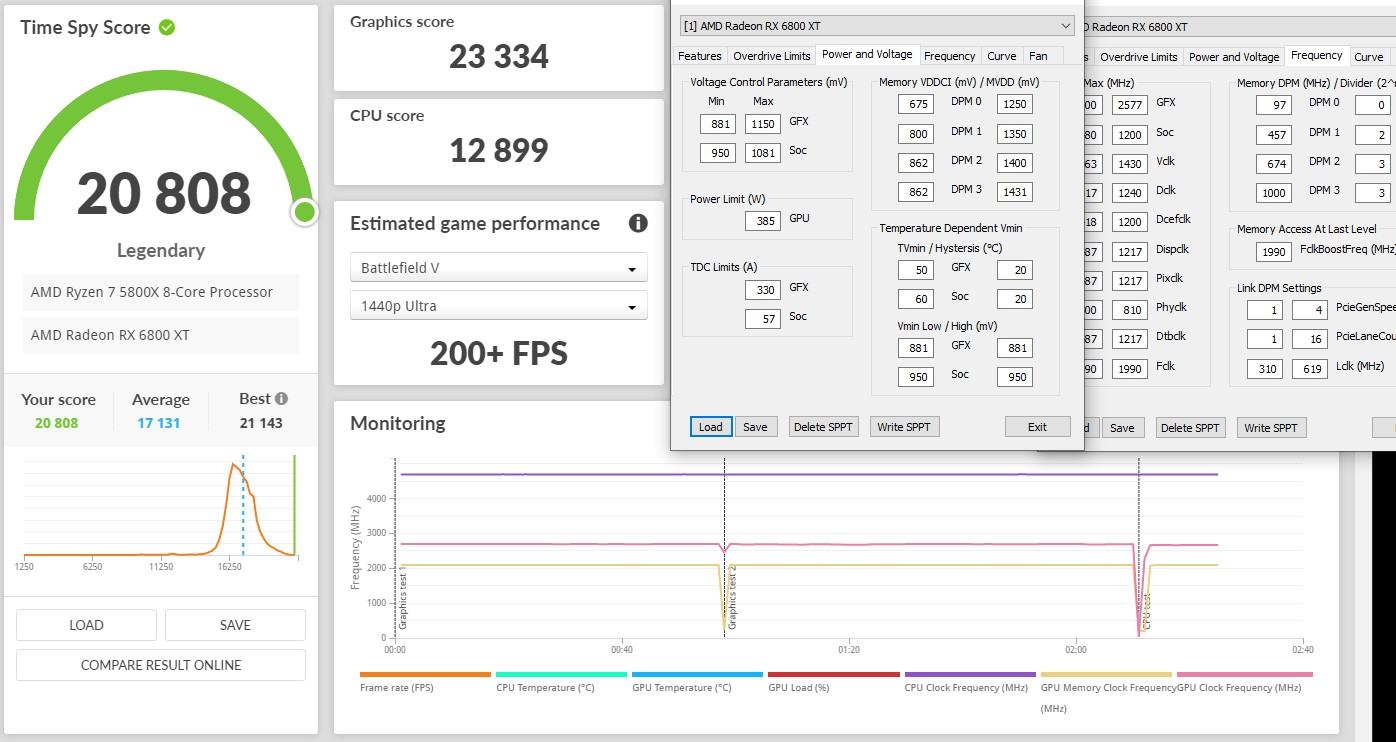This screenshot has height=742, width=1396.
Task: Click the Average score 17 131
Action: point(159,423)
